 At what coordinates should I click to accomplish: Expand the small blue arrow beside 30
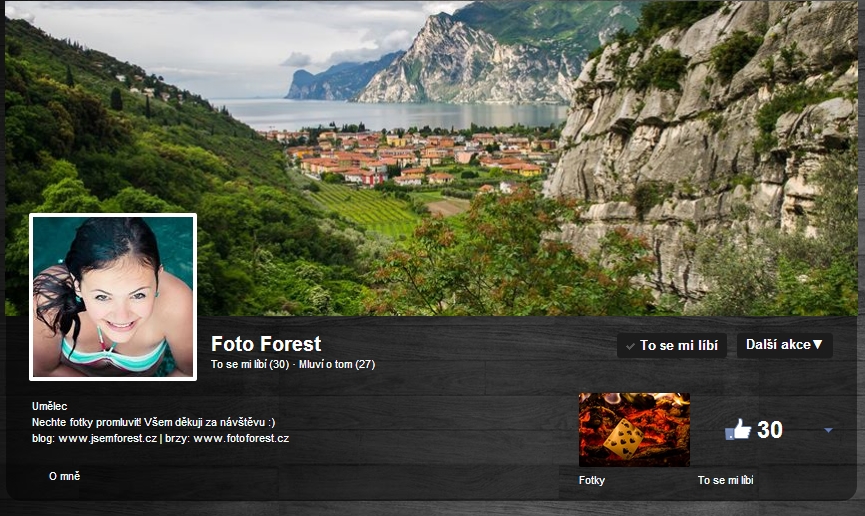click(828, 430)
